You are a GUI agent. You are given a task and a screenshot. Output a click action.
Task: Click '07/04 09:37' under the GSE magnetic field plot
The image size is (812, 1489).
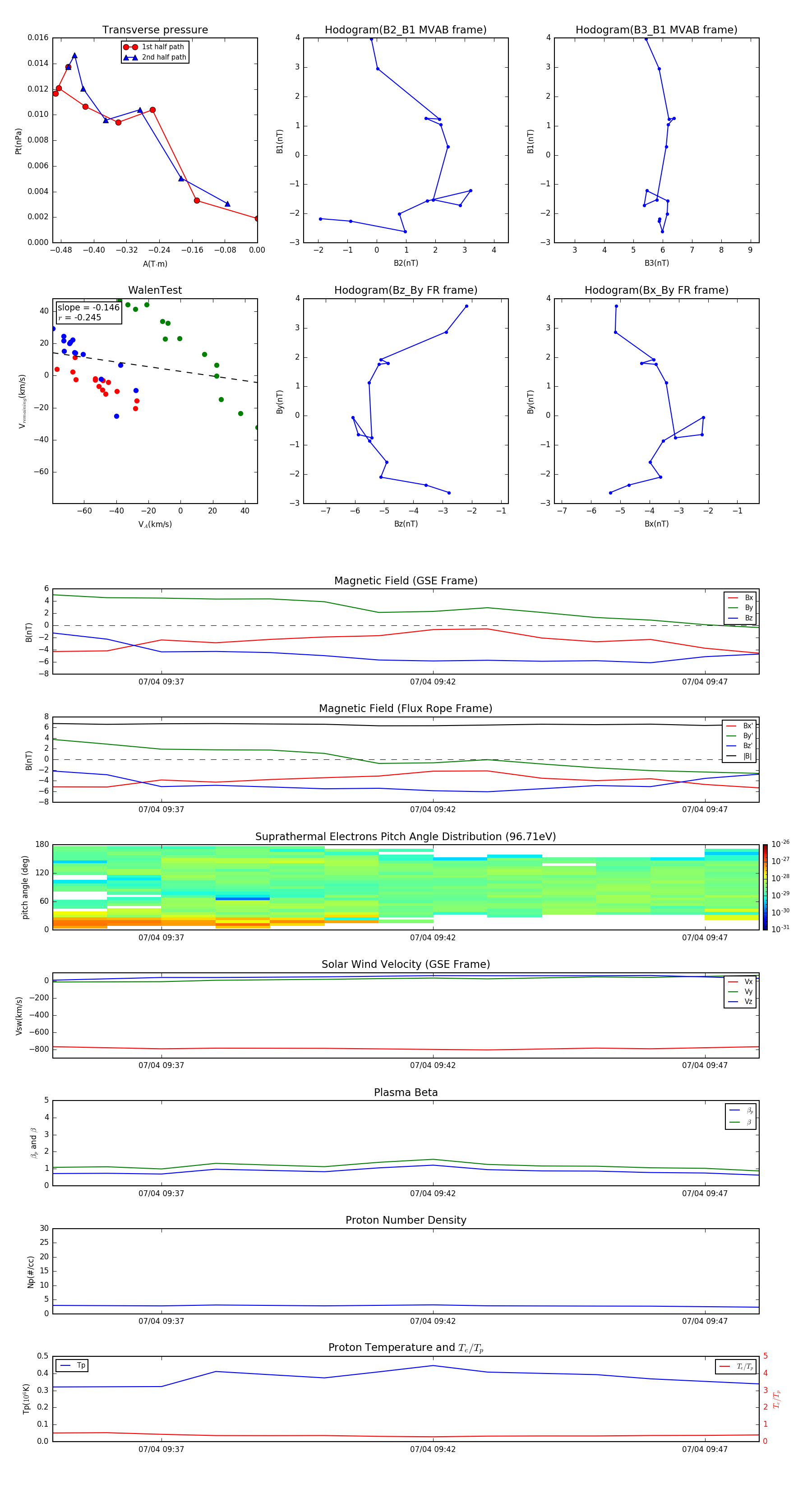(x=161, y=682)
